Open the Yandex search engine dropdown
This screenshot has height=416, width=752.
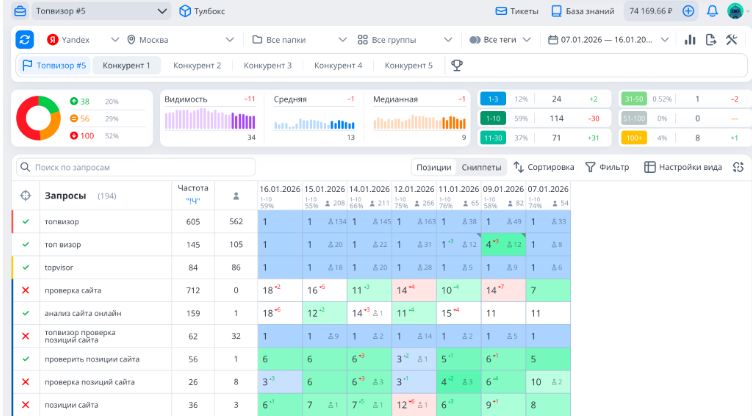[x=82, y=40]
